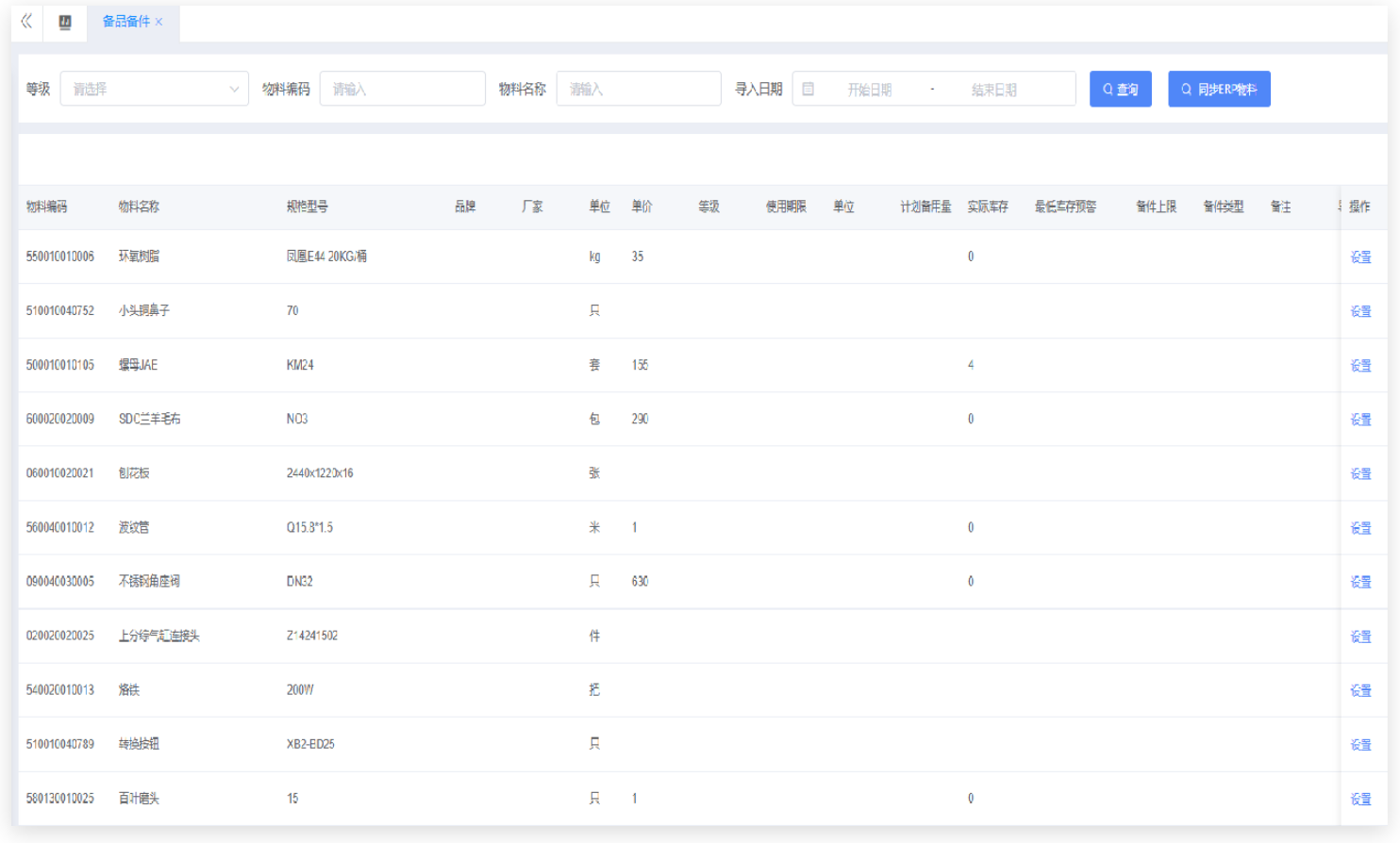Open the home tab icon beside 备品备件
The image size is (1400, 843).
[x=65, y=22]
